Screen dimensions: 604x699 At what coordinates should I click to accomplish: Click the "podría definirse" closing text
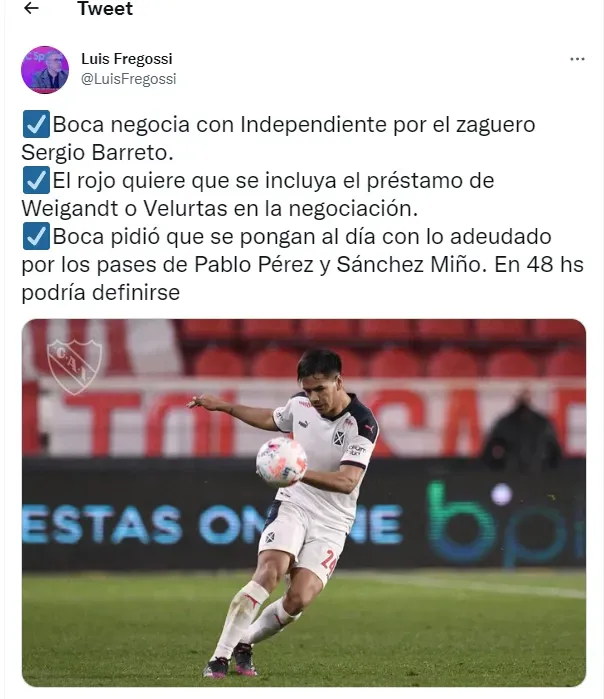[x=101, y=293]
